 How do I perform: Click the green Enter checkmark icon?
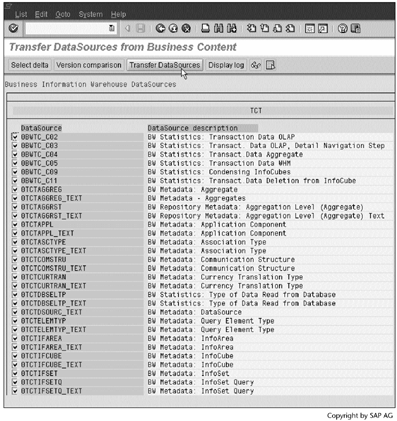click(x=13, y=28)
